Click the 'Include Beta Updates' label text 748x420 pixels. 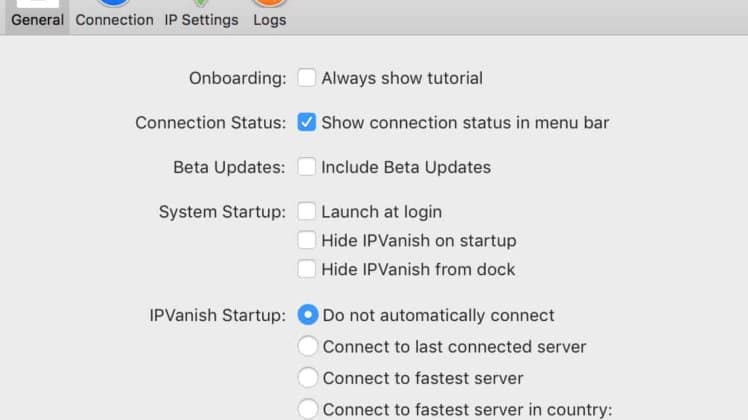(x=406, y=168)
